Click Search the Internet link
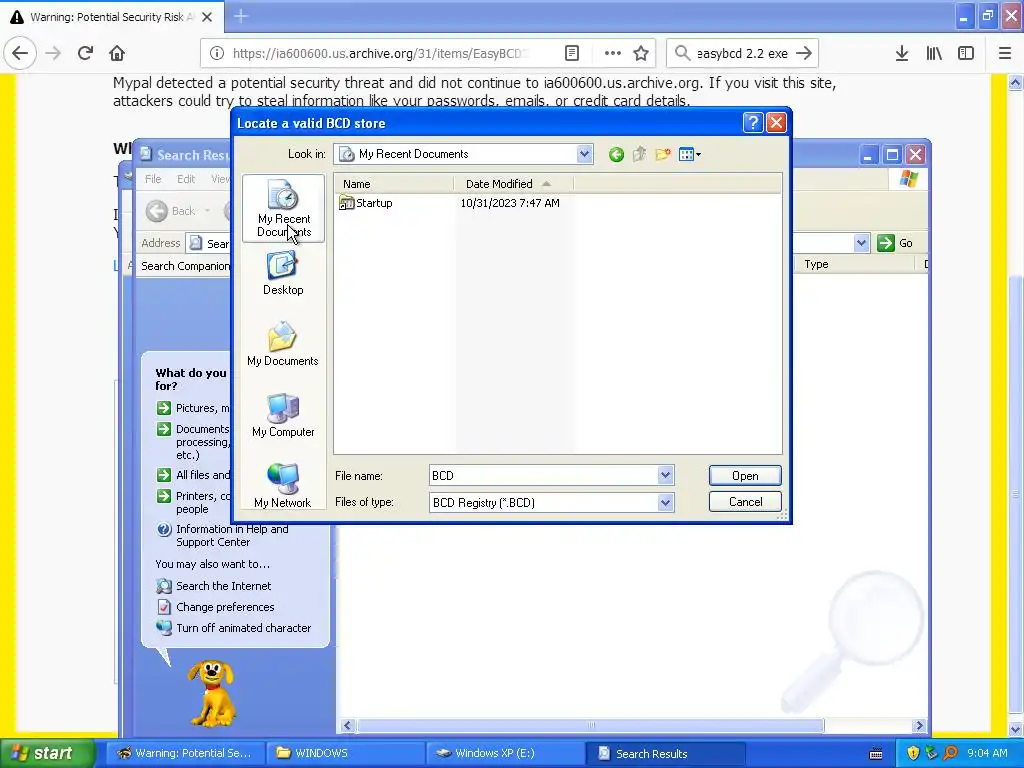This screenshot has height=768, width=1024. (x=214, y=586)
